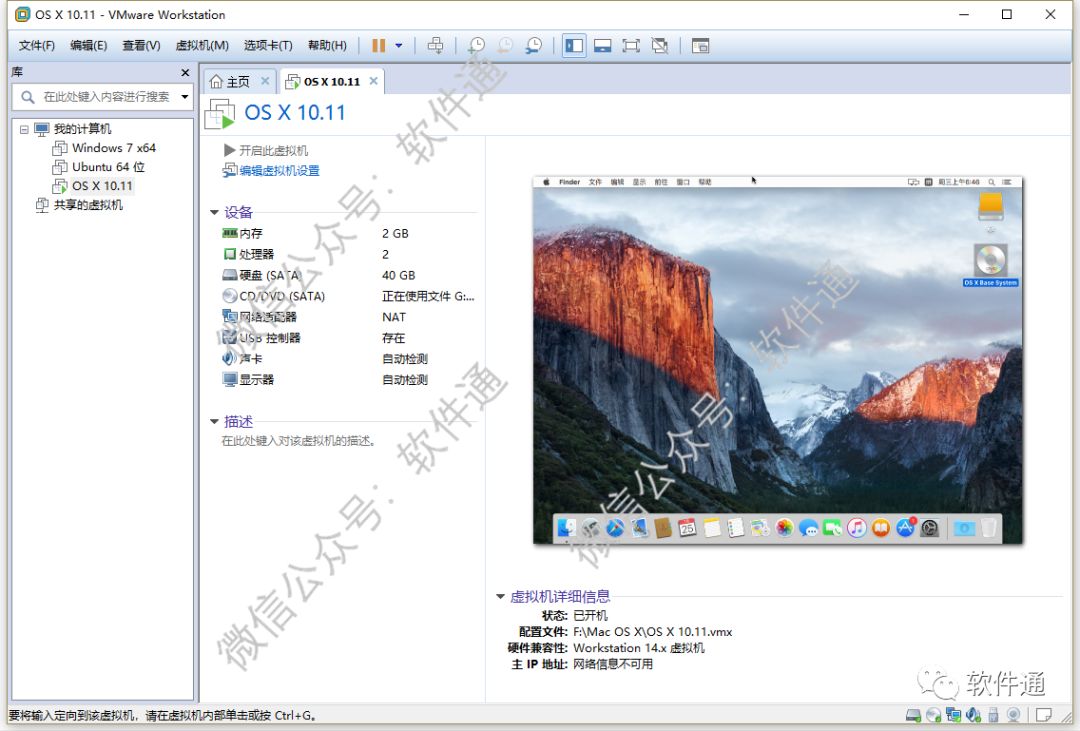Click the 网络适配器 device row
This screenshot has height=731, width=1080.
[x=349, y=317]
